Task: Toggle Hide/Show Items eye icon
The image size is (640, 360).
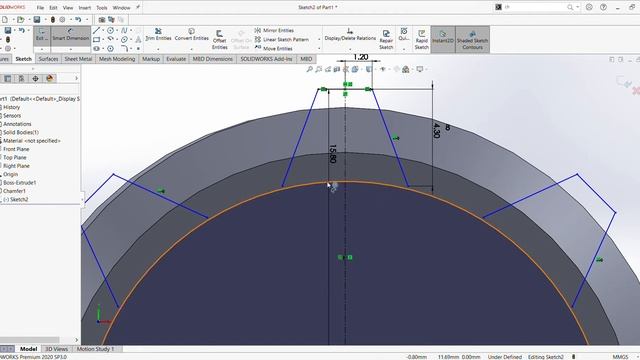Action: click(x=383, y=69)
